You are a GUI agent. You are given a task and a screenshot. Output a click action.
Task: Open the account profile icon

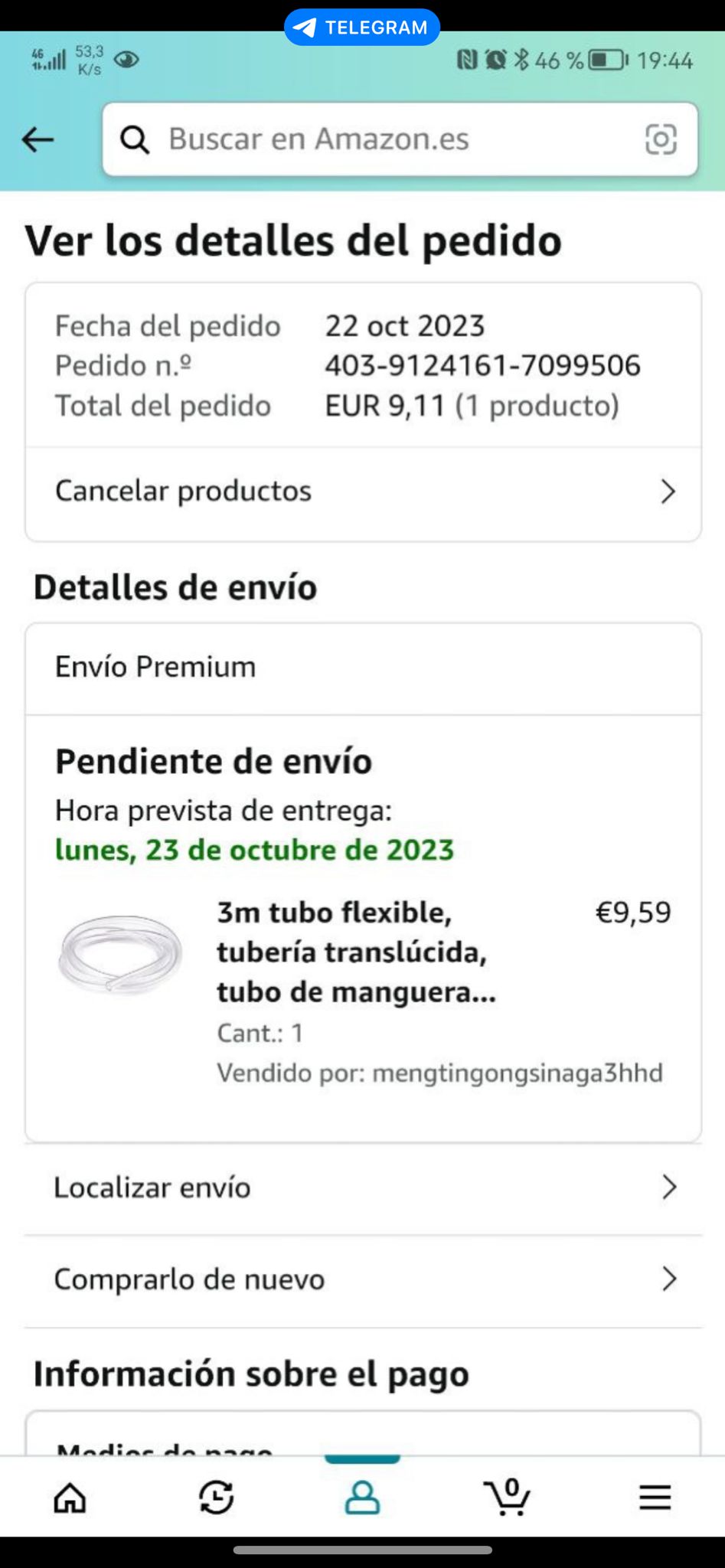tap(362, 1498)
